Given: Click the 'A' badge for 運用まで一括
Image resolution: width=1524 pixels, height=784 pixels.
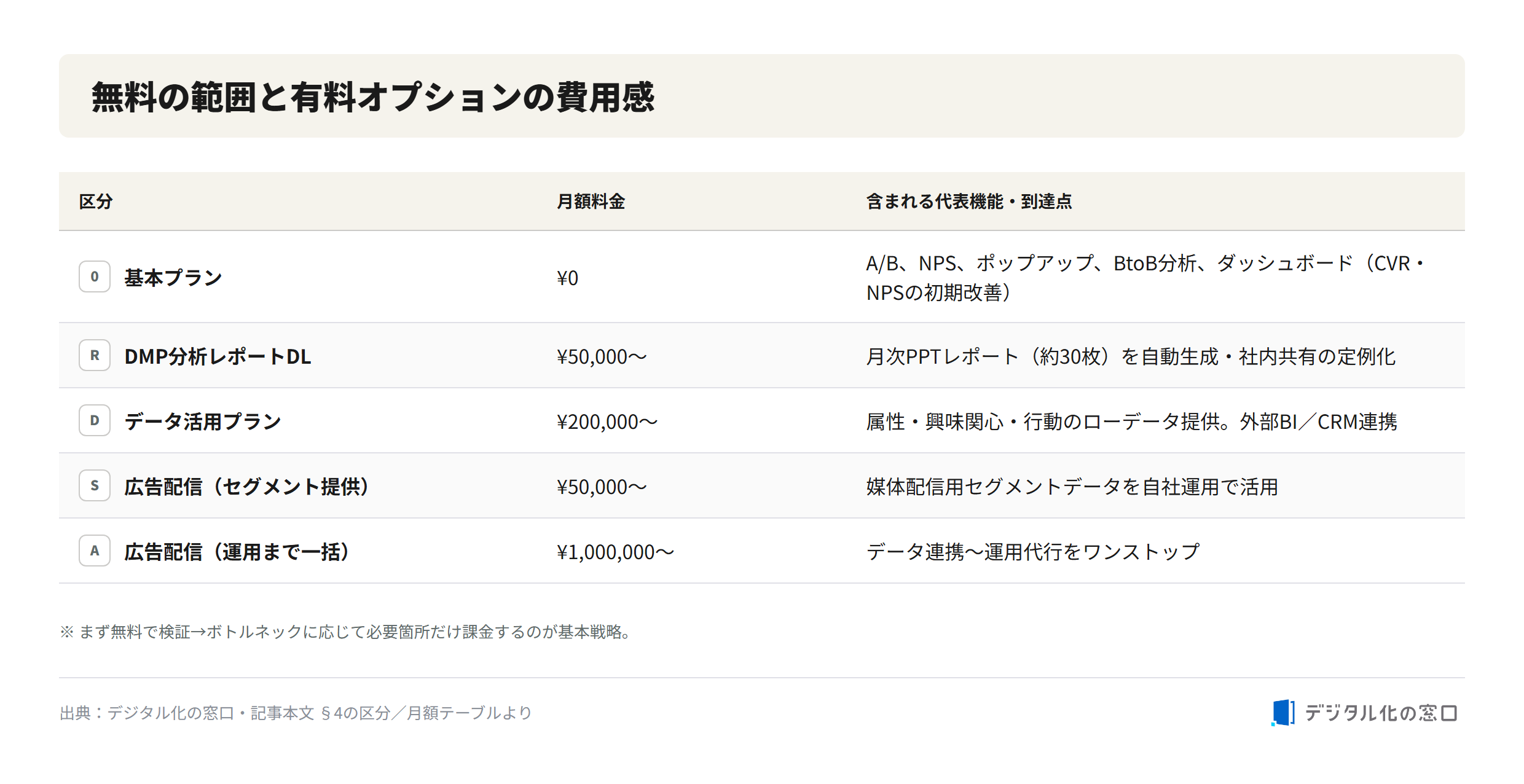Looking at the screenshot, I should [x=95, y=551].
